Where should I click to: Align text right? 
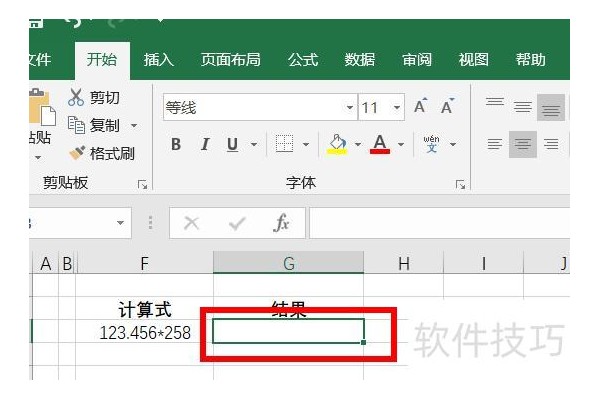[x=551, y=144]
